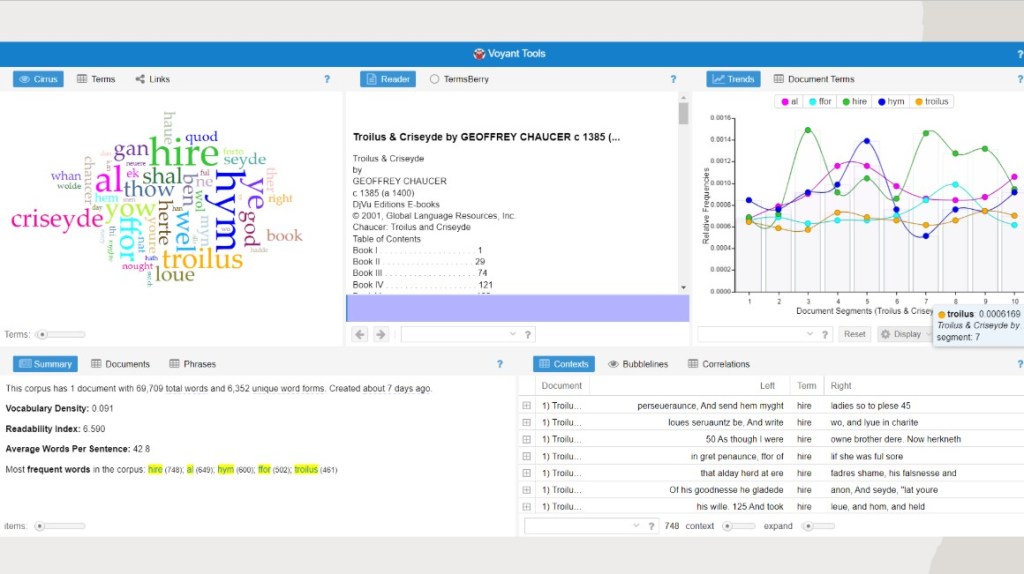Image resolution: width=1024 pixels, height=574 pixels.
Task: Adjust the Cirrus Terms slider
Action: pos(43,334)
